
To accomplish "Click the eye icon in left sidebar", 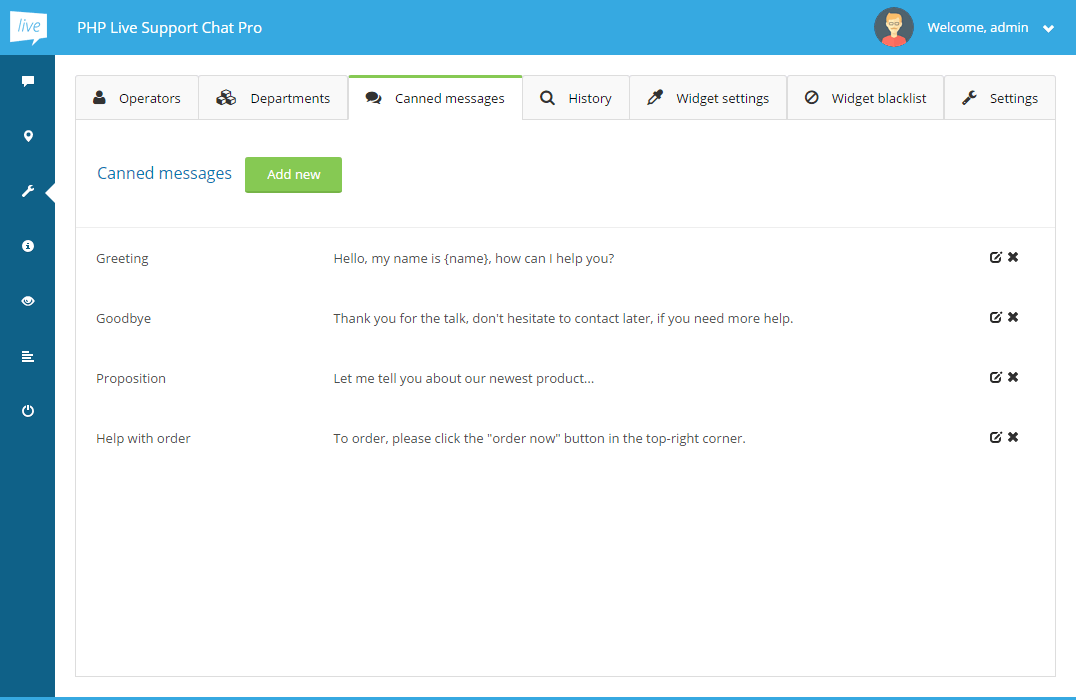I will point(28,301).
